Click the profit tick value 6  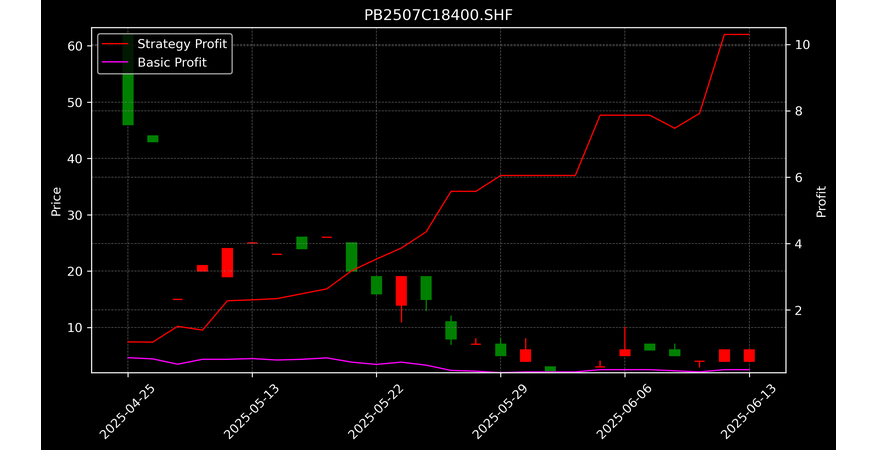pos(798,177)
